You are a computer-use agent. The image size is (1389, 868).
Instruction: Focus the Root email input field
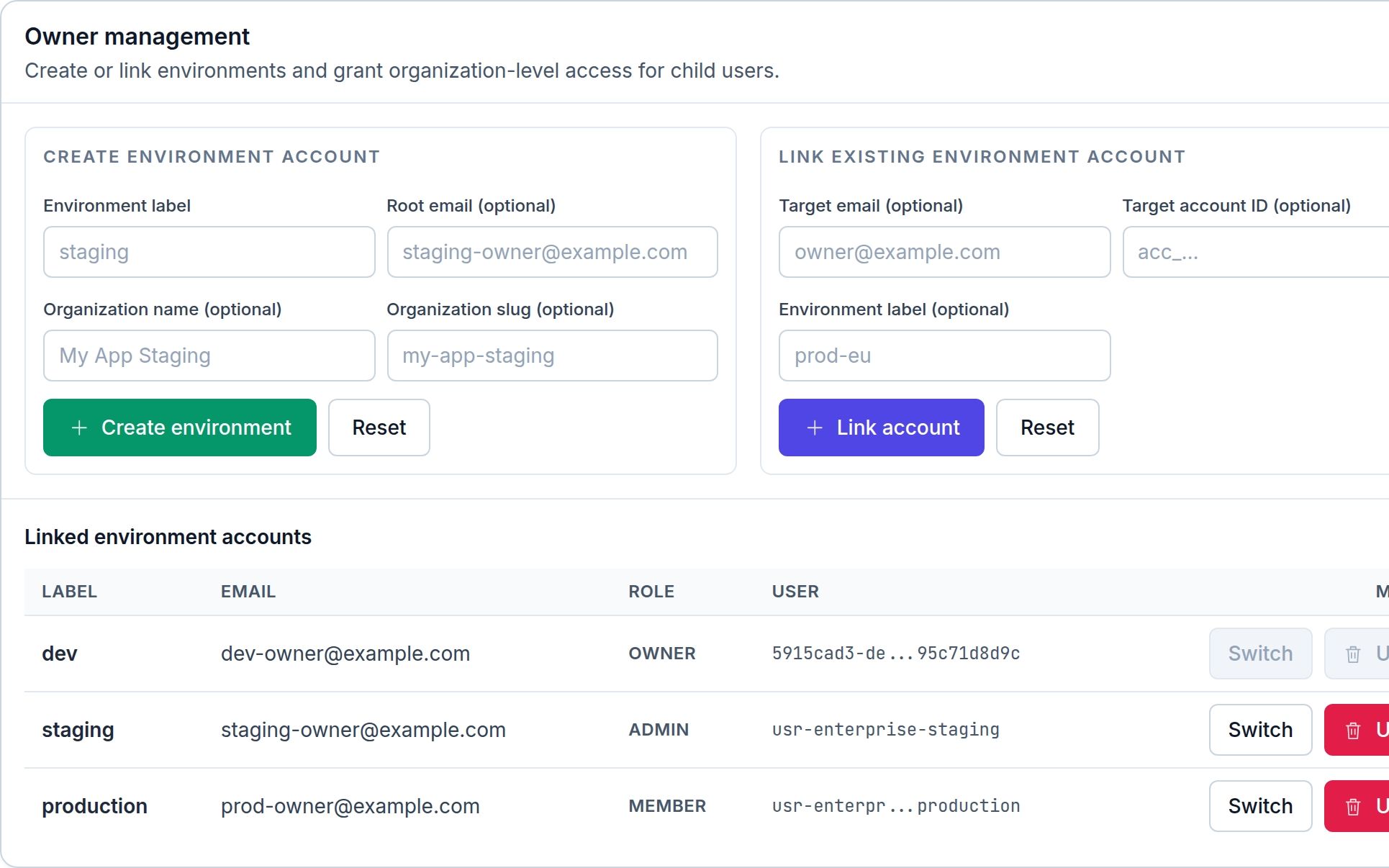point(553,252)
